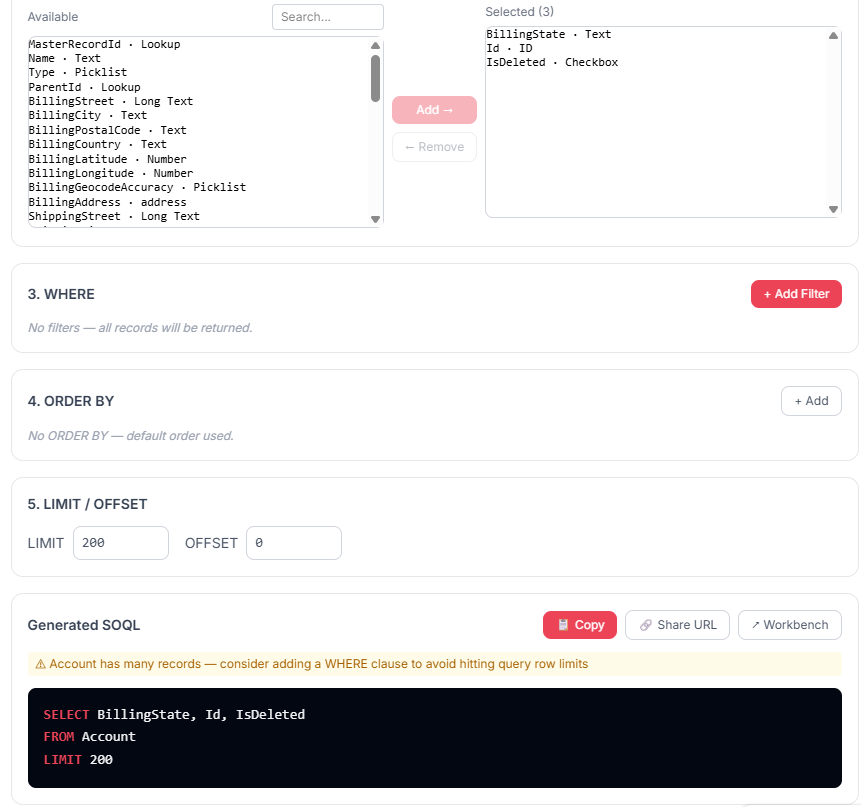Screen dimensions: 861x807
Task: Click the scroll-up arrow of the Selected list
Action: tap(833, 35)
